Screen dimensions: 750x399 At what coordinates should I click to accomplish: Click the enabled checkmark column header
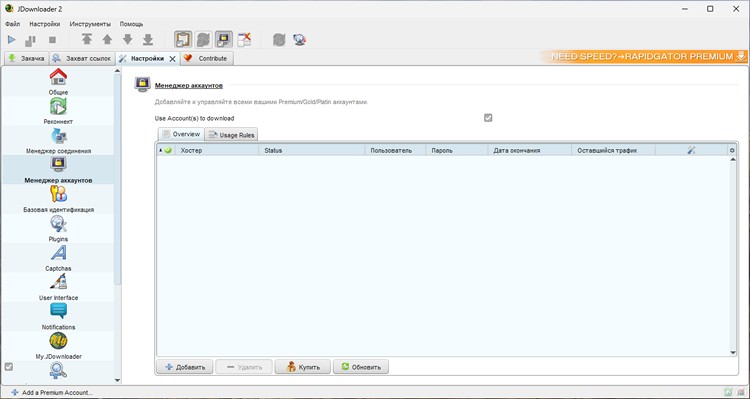(x=168, y=150)
